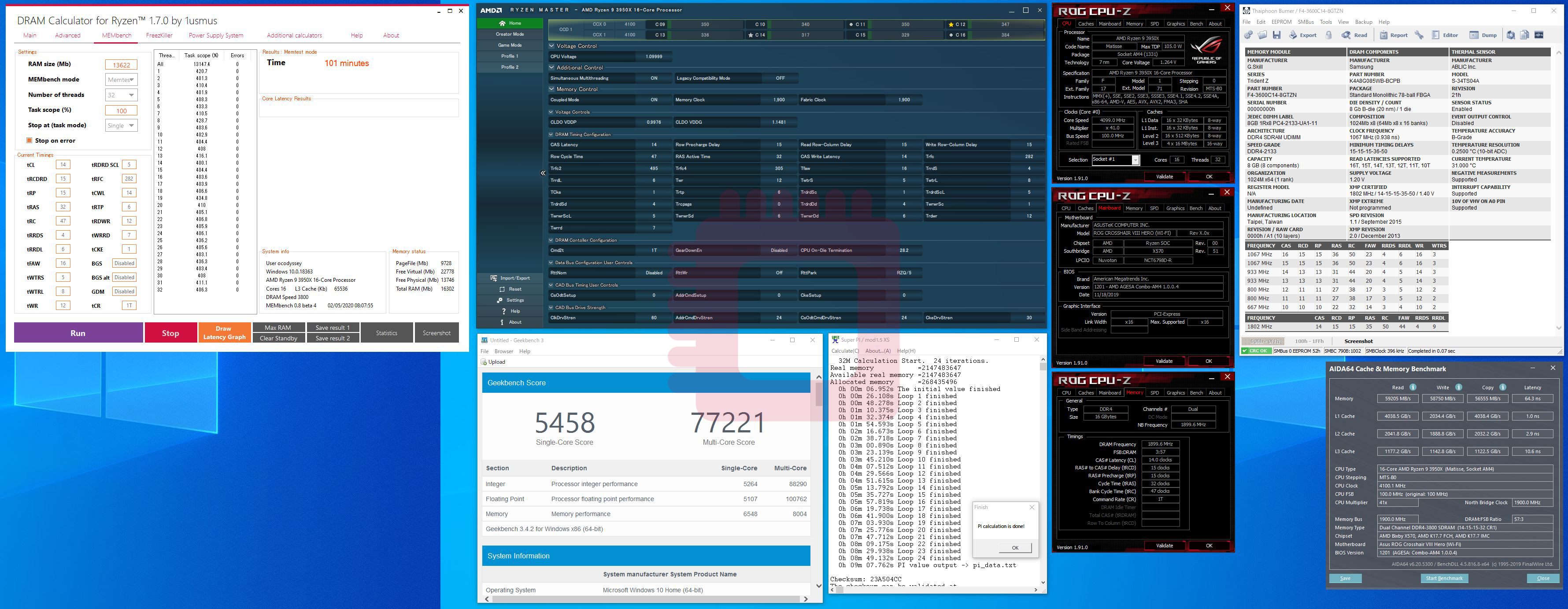
Task: Collapse Ryzen Master sidebar with double-chevron
Action: click(543, 173)
